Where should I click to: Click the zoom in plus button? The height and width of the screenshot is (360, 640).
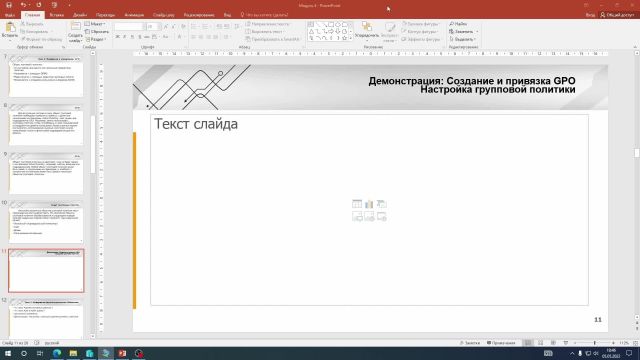613,343
